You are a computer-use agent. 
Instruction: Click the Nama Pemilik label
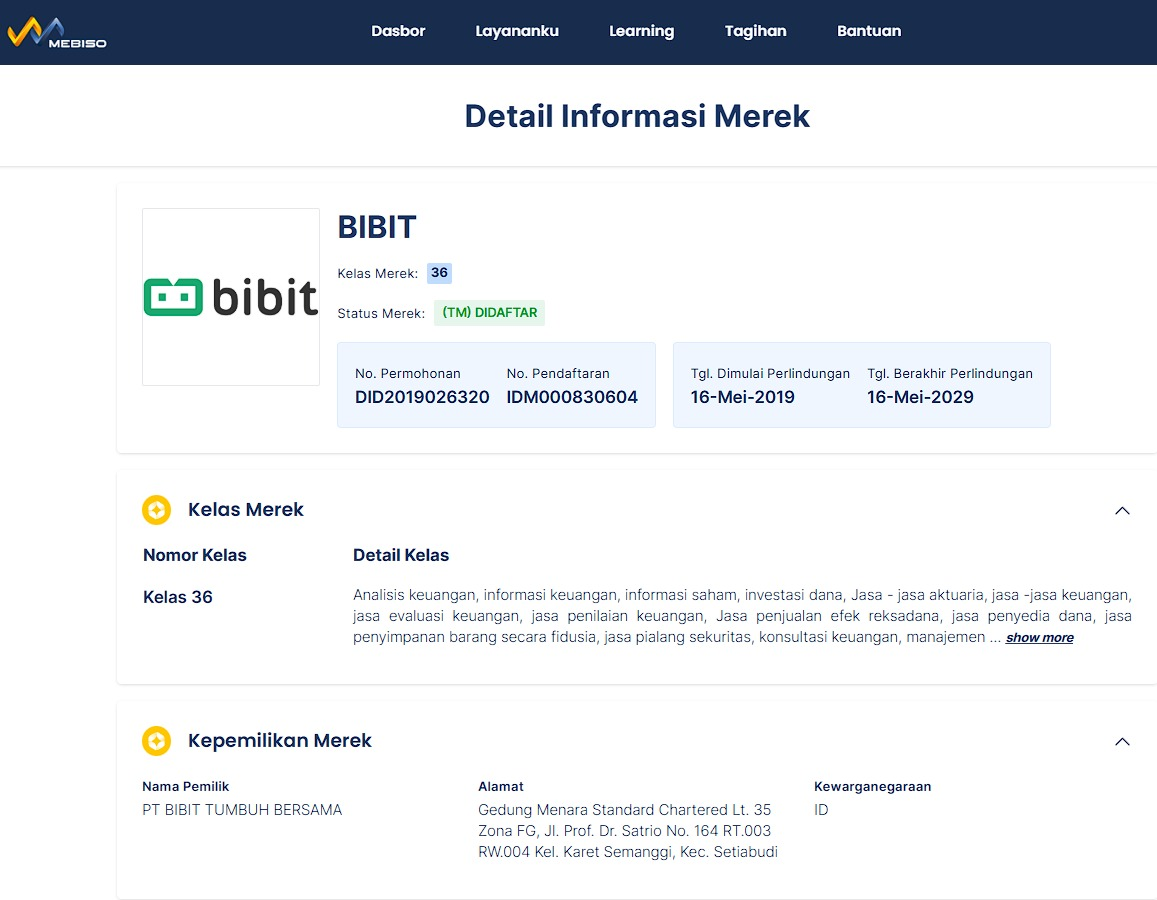(185, 786)
